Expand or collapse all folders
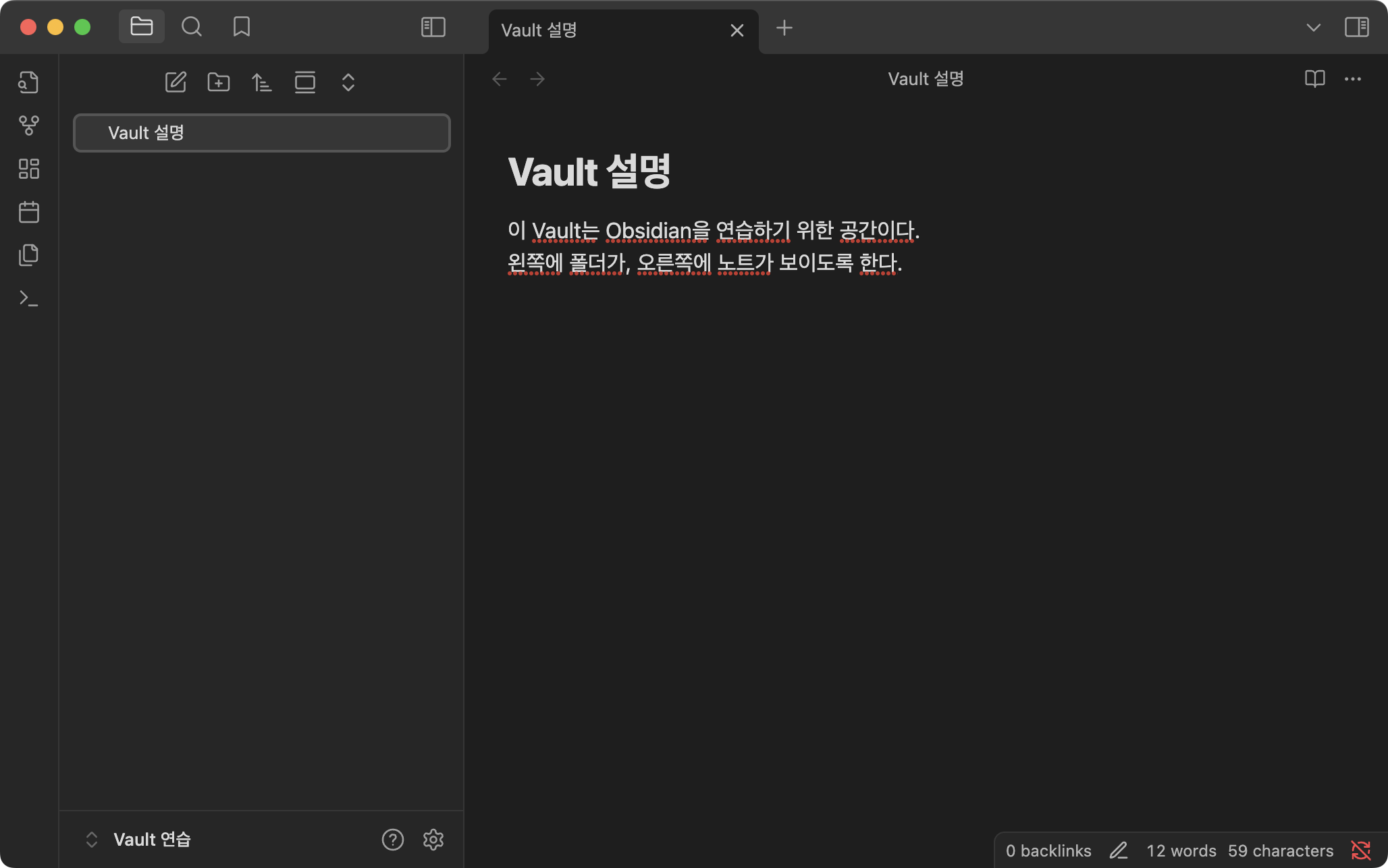 pyautogui.click(x=348, y=82)
